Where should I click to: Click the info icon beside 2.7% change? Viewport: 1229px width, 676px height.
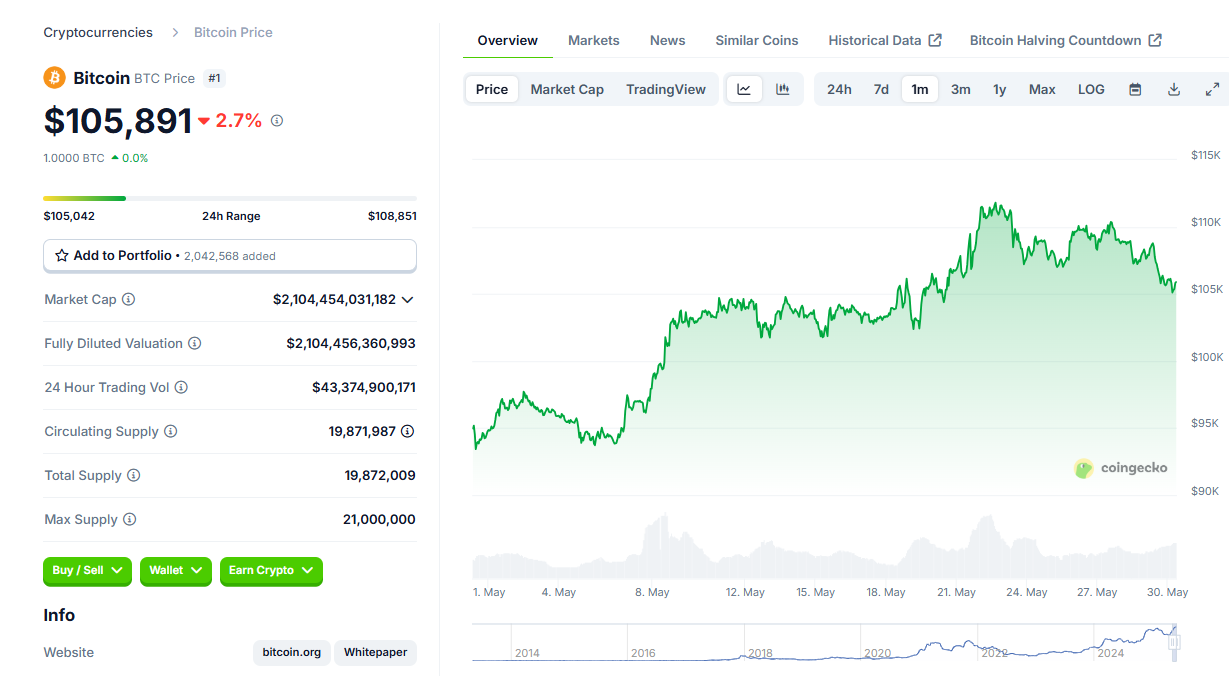pyautogui.click(x=277, y=120)
